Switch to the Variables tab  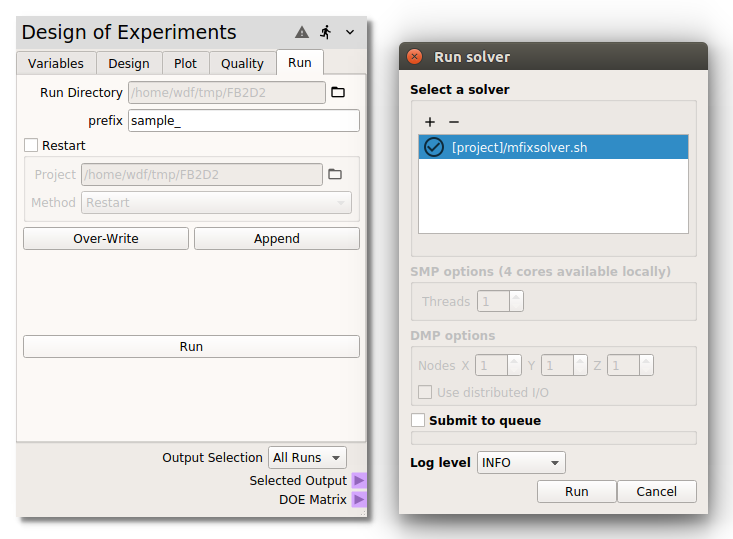coord(56,63)
